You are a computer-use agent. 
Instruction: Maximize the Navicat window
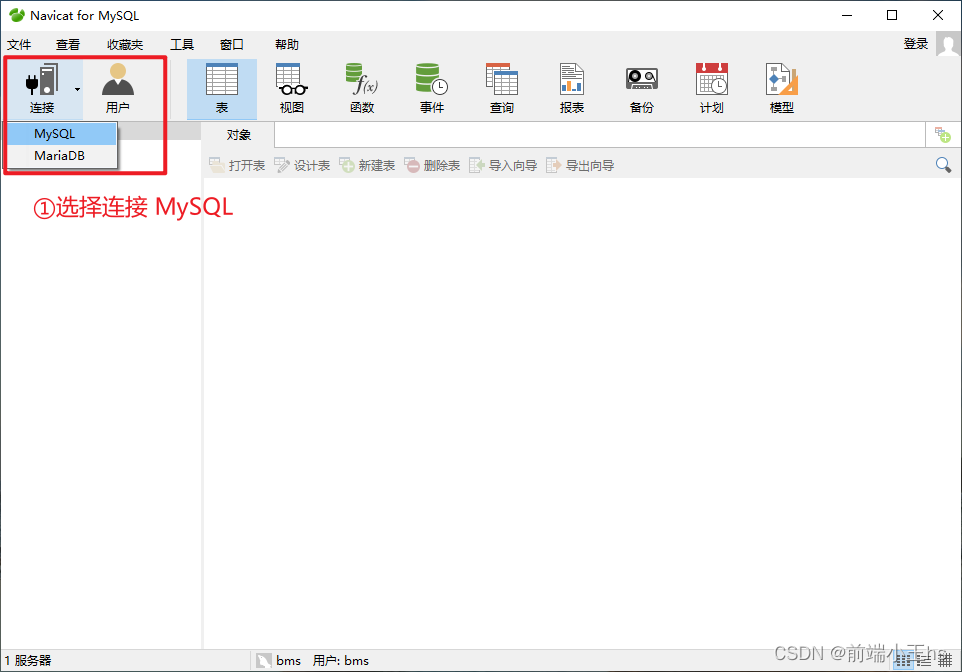coord(892,15)
